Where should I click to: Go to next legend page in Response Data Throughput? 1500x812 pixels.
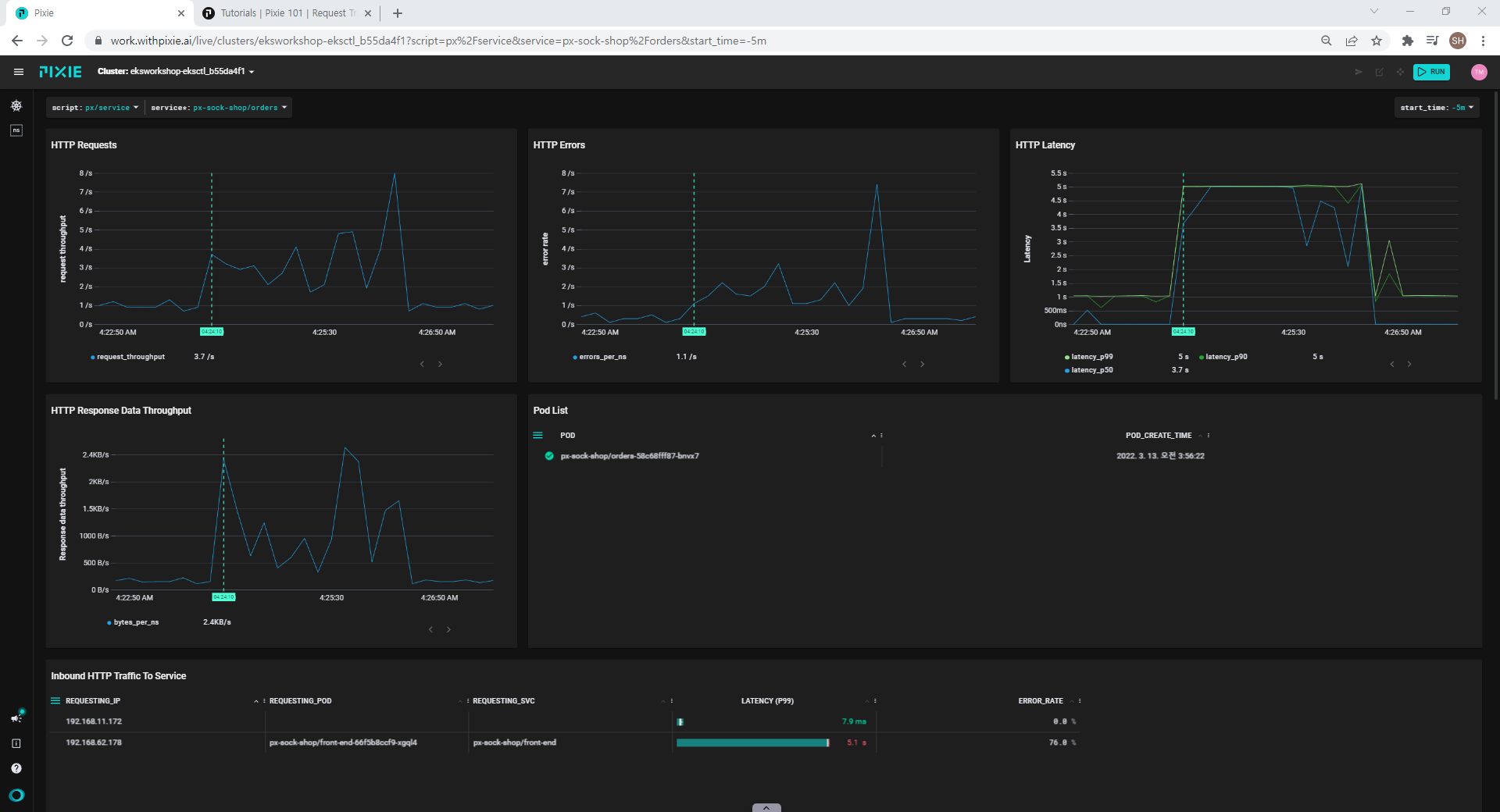click(448, 629)
